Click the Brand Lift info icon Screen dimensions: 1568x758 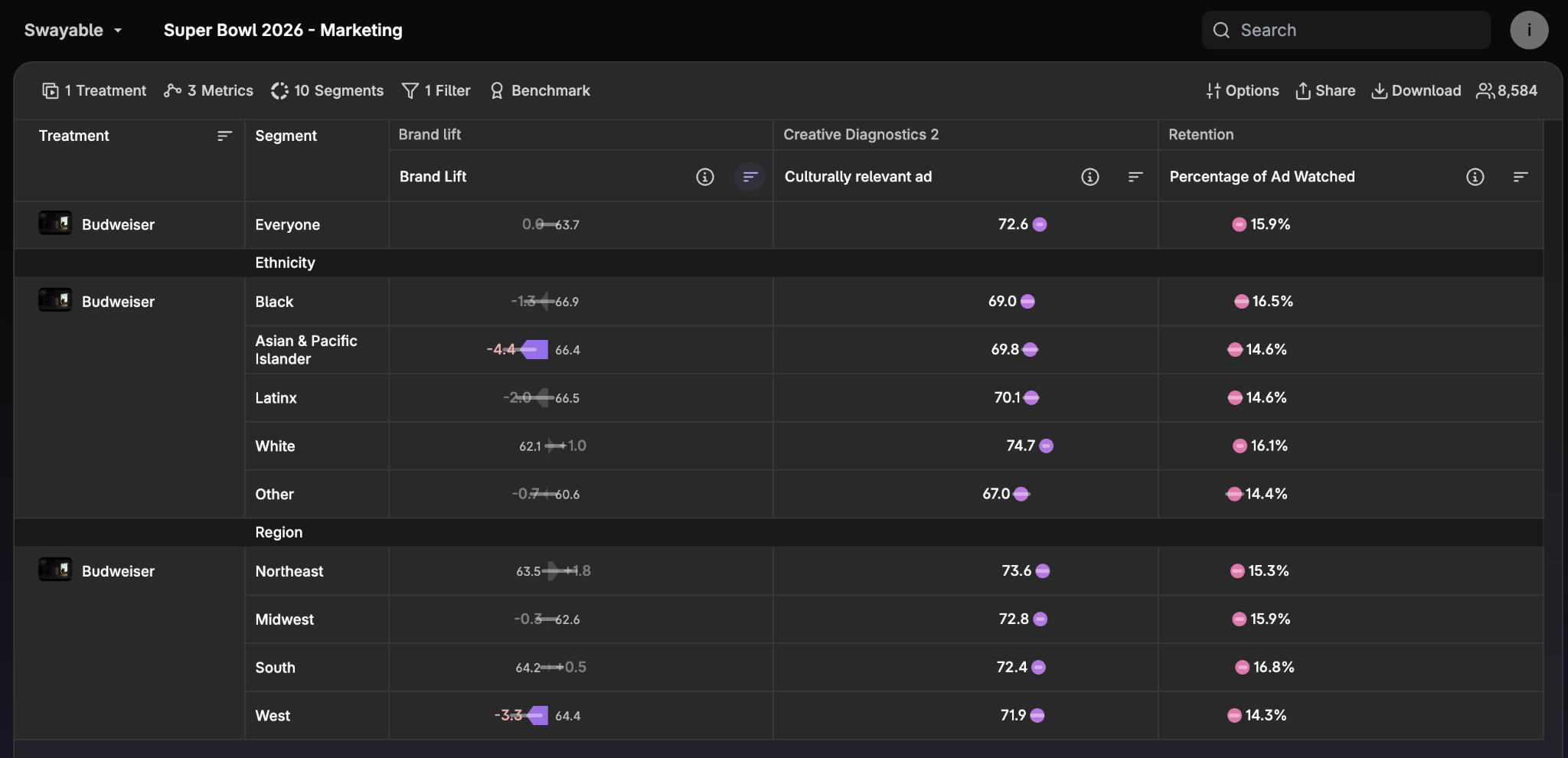tap(704, 177)
